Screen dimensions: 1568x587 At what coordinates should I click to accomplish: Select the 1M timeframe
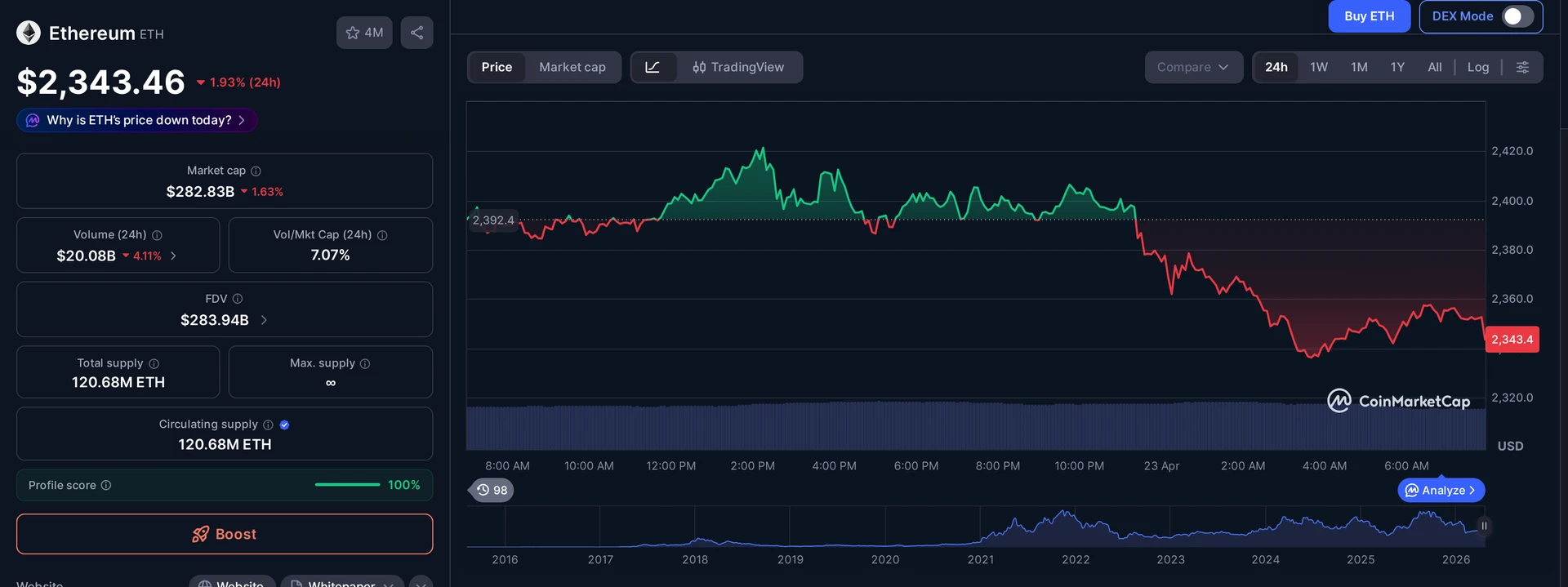[1359, 67]
